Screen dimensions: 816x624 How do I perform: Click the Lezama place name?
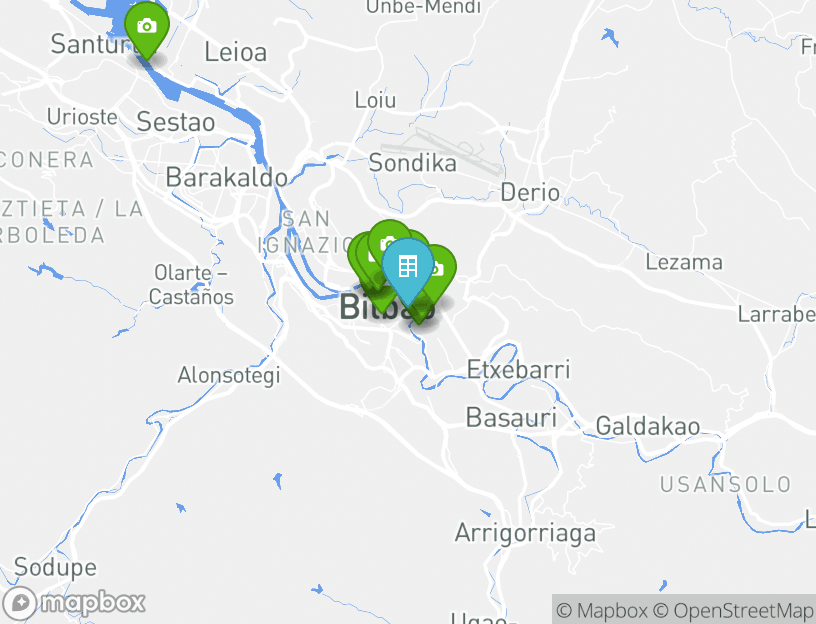[x=684, y=263]
